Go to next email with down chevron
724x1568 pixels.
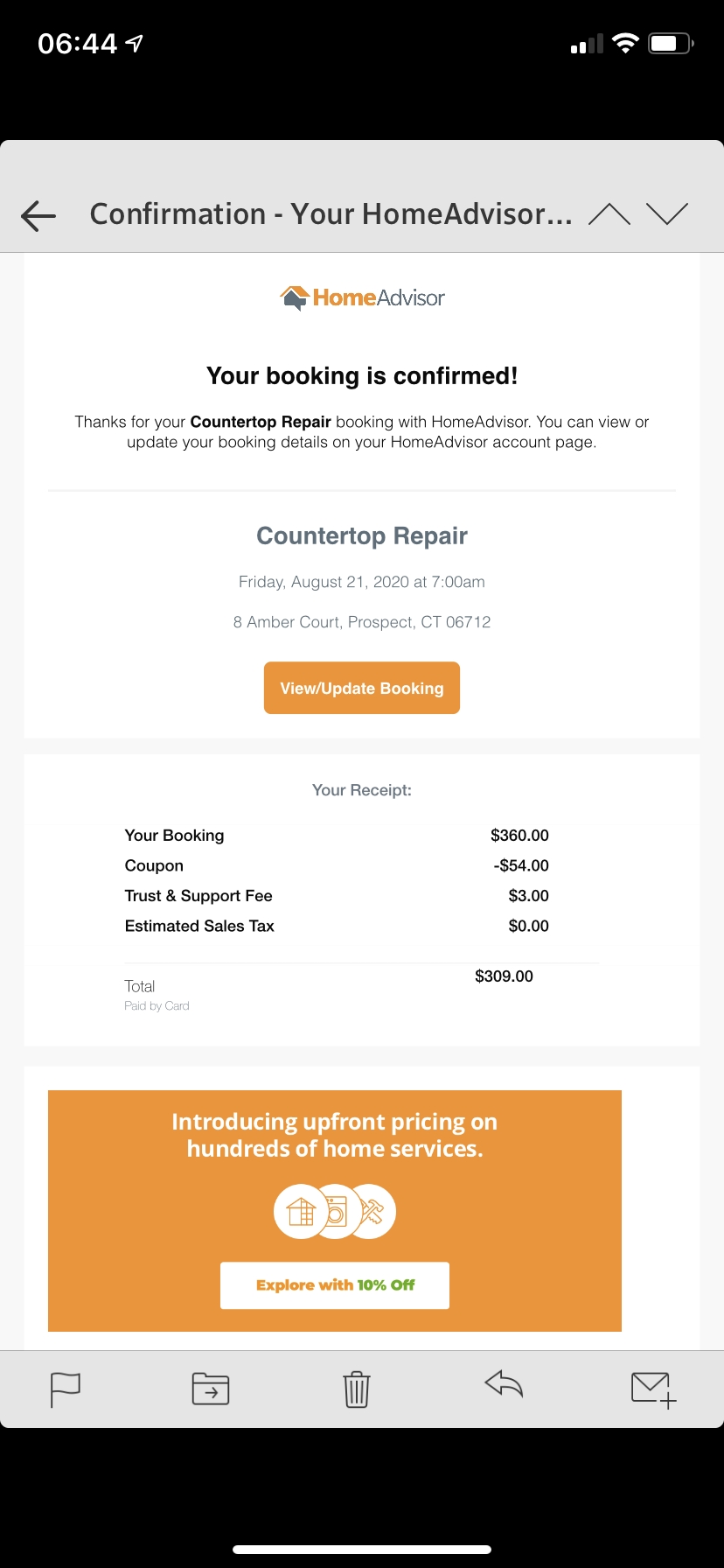667,214
